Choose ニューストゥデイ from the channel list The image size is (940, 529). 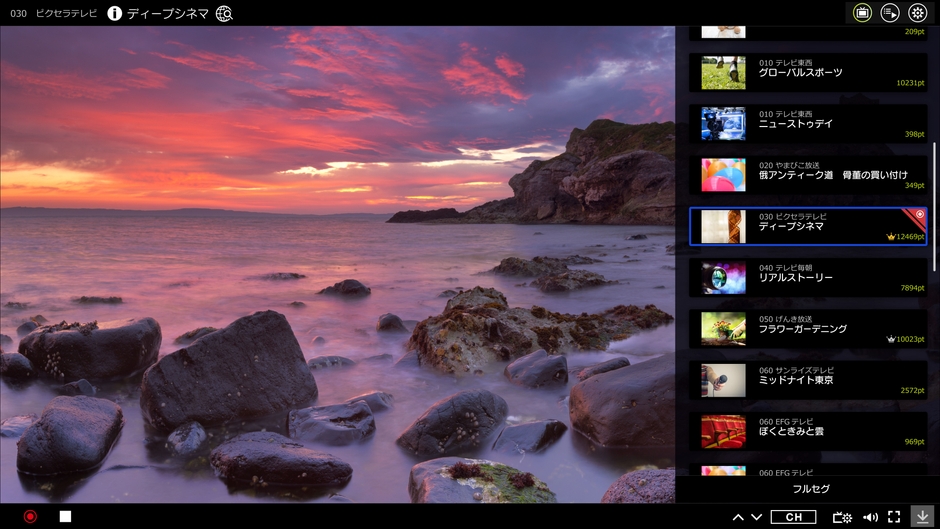[808, 124]
